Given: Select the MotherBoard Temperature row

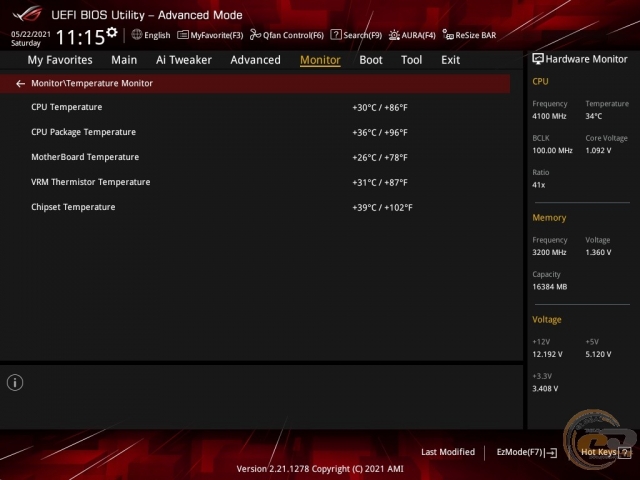Looking at the screenshot, I should point(255,157).
